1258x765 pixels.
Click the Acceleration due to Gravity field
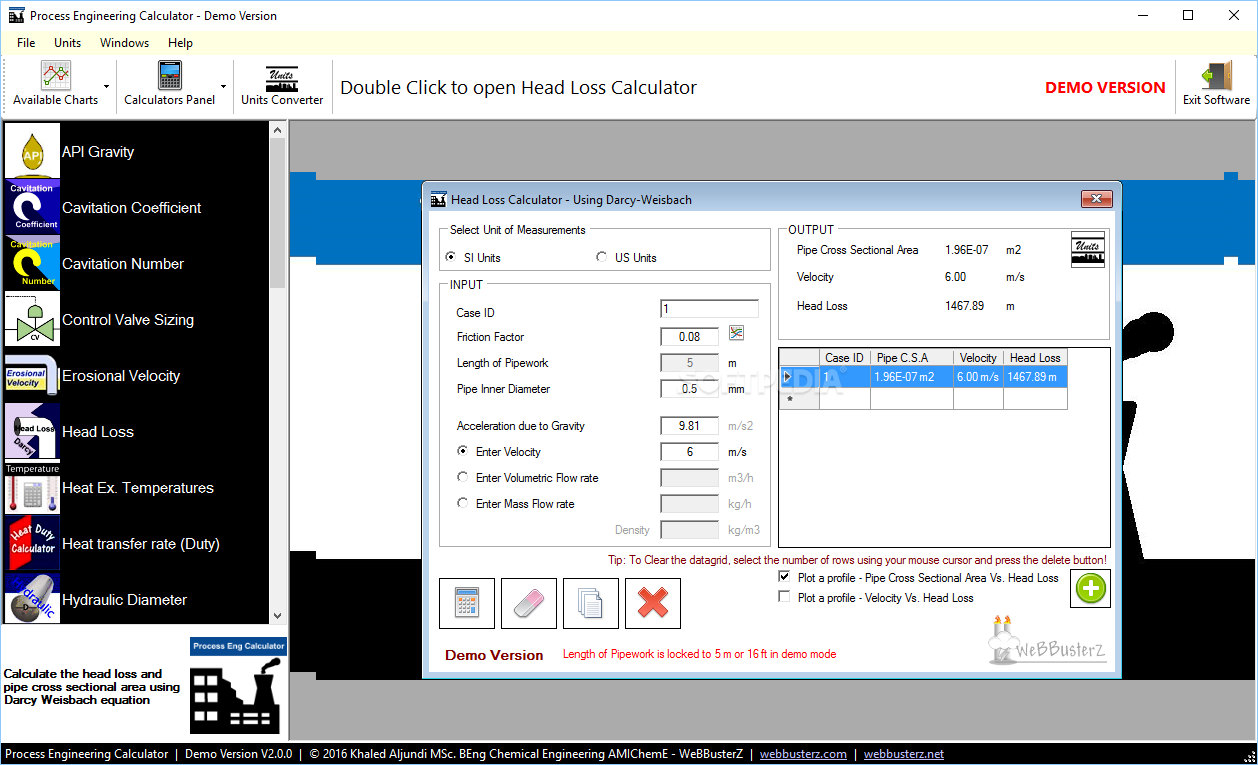(689, 425)
